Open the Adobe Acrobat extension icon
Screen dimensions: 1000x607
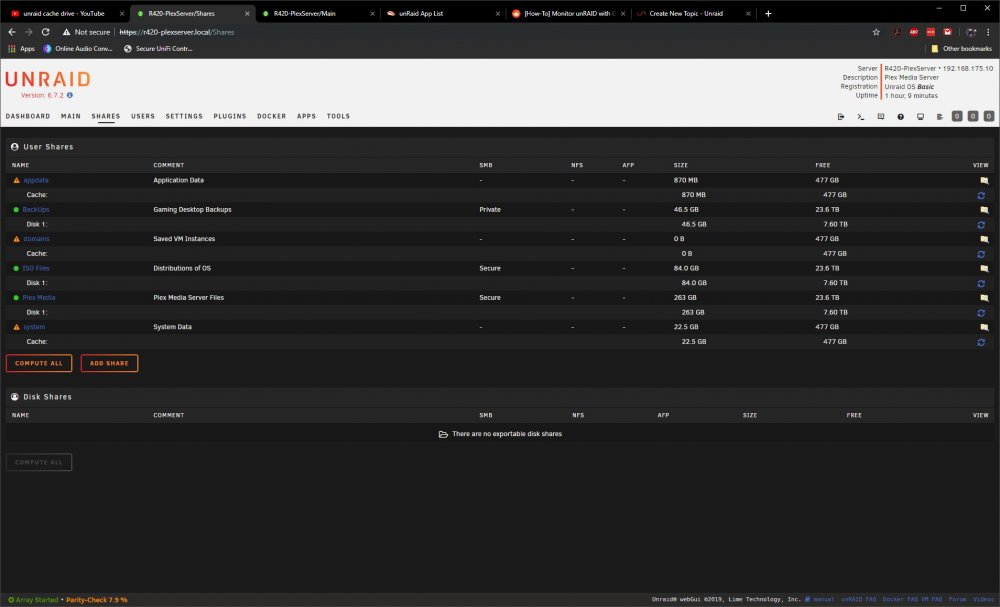click(x=897, y=32)
